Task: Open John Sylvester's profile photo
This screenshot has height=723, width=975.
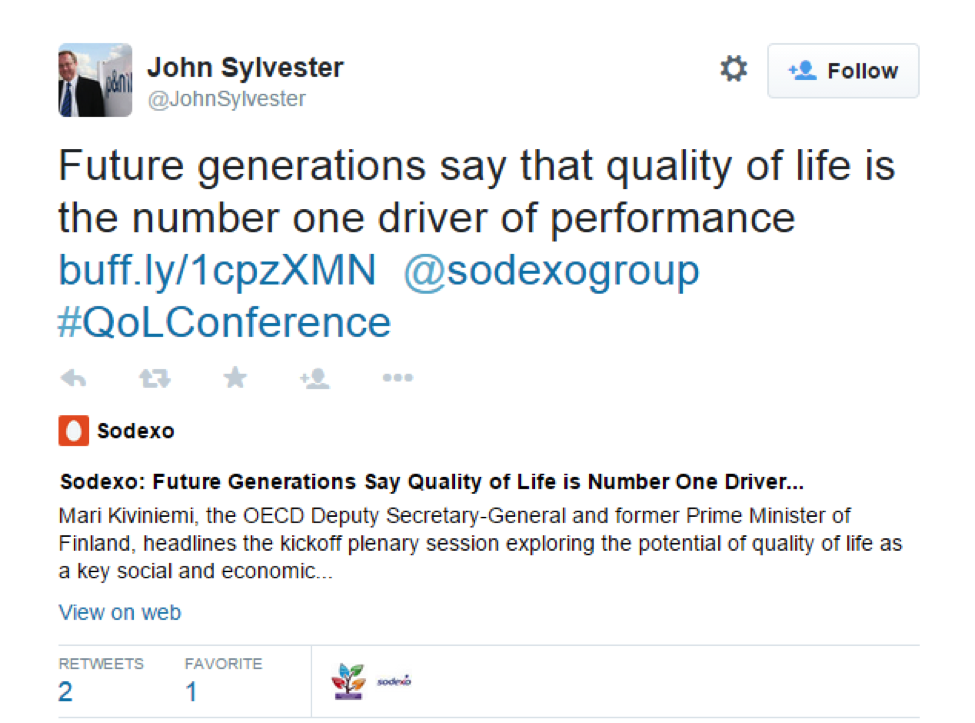Action: point(95,80)
